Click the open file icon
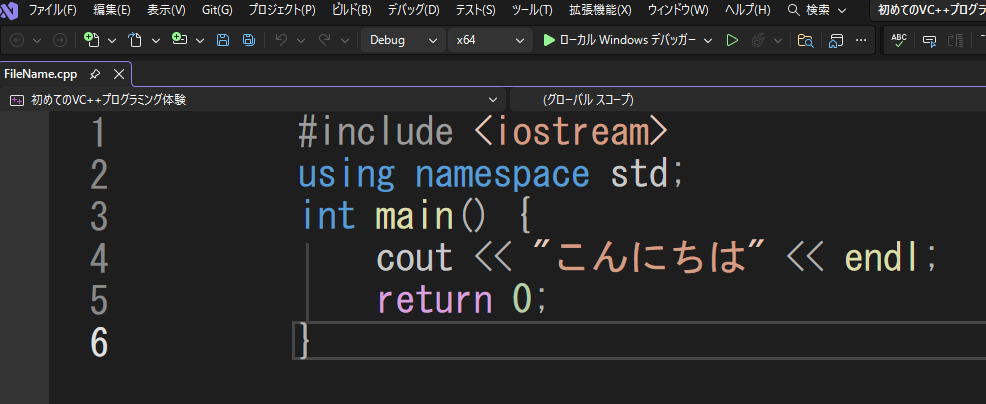986x404 pixels. (136, 41)
